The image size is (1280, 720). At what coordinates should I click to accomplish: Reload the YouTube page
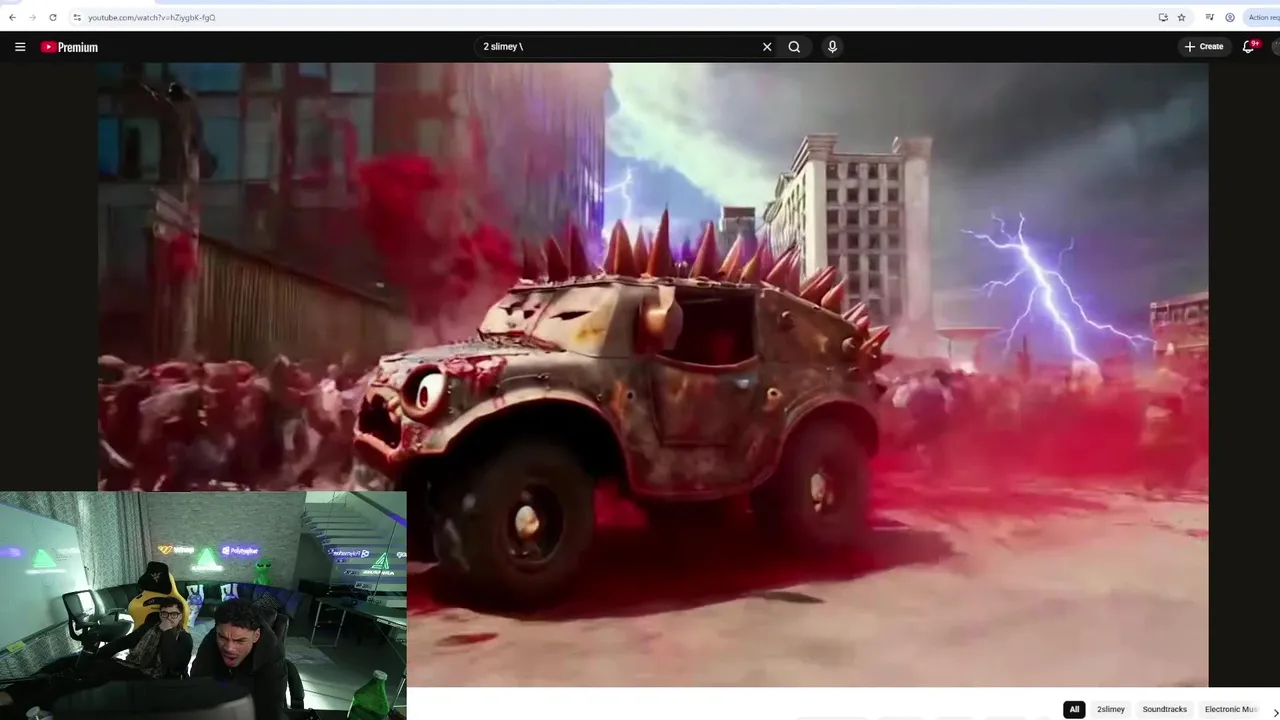(53, 17)
